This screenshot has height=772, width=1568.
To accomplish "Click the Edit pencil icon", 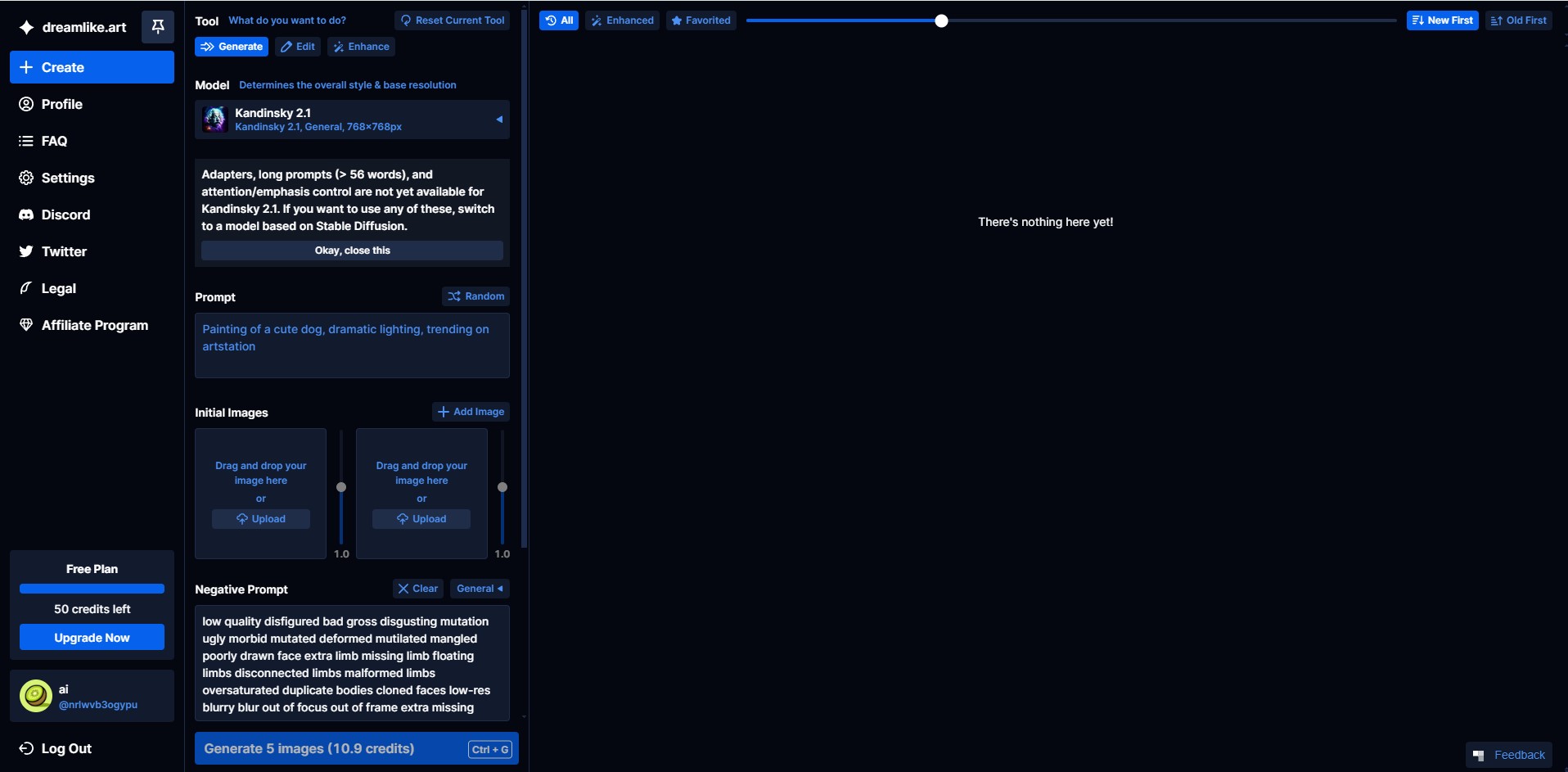I will click(x=286, y=47).
